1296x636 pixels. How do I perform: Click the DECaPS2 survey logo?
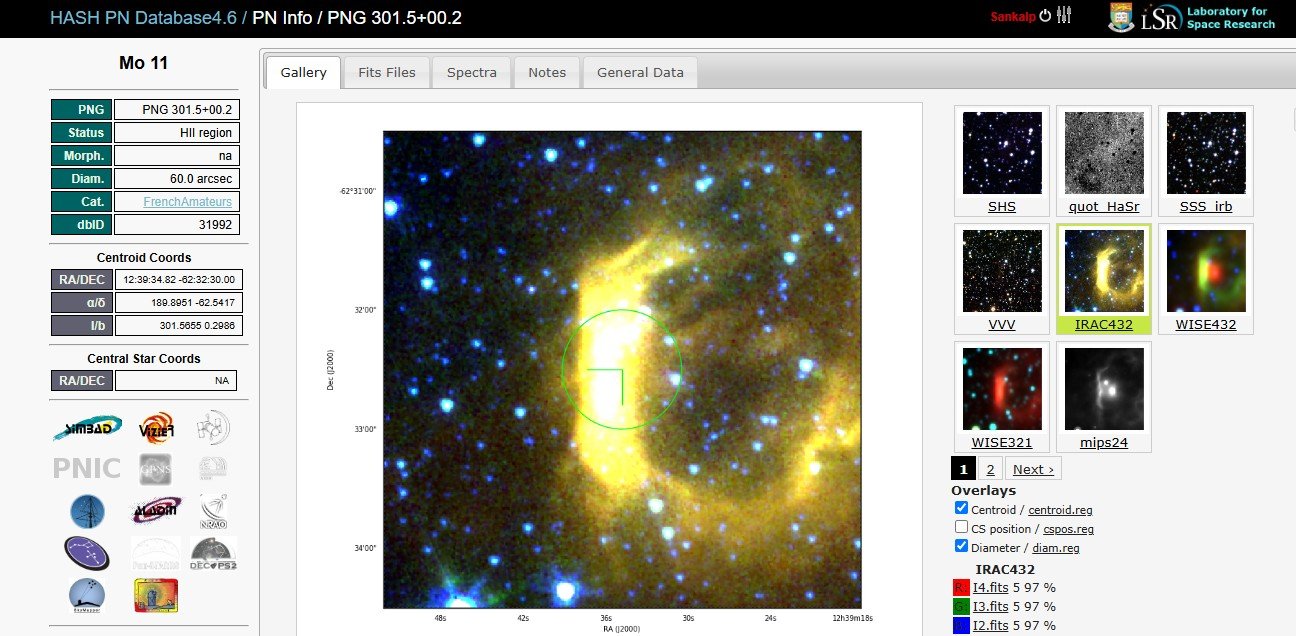click(213, 553)
